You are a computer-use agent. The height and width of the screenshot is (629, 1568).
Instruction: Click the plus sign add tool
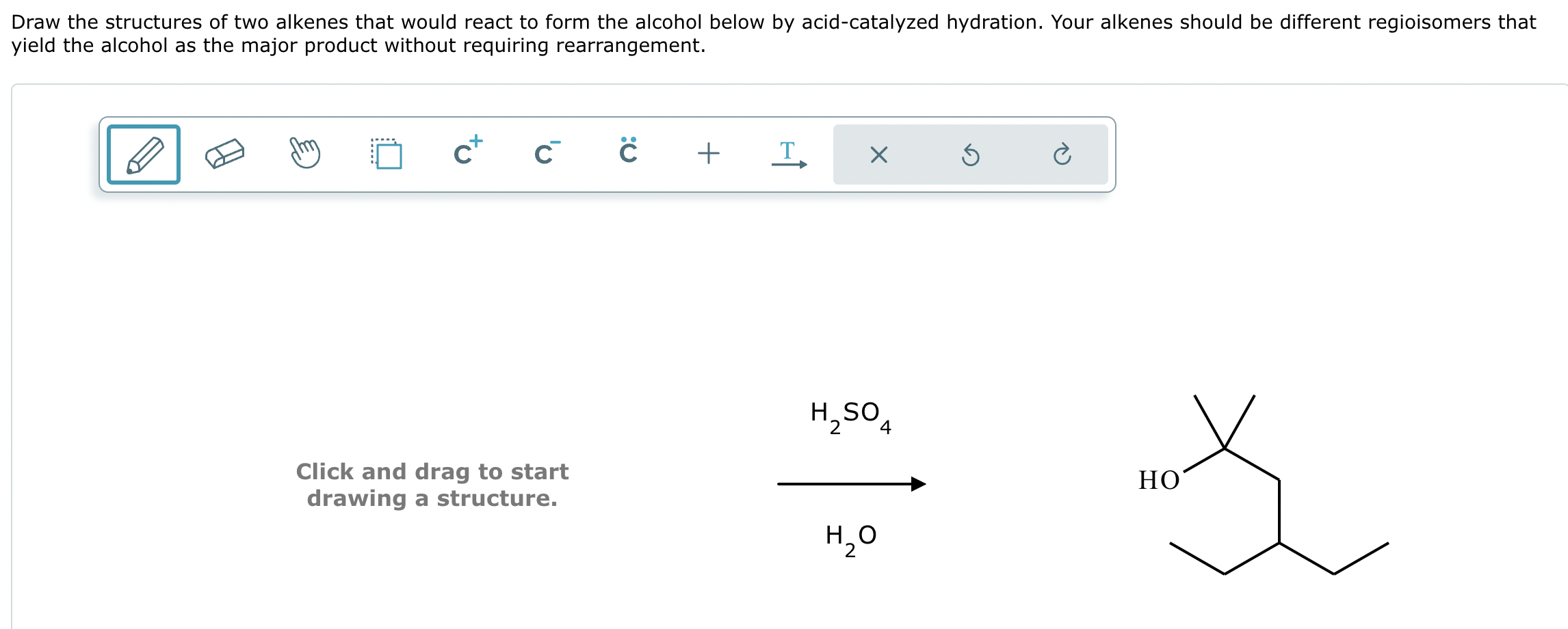(709, 153)
